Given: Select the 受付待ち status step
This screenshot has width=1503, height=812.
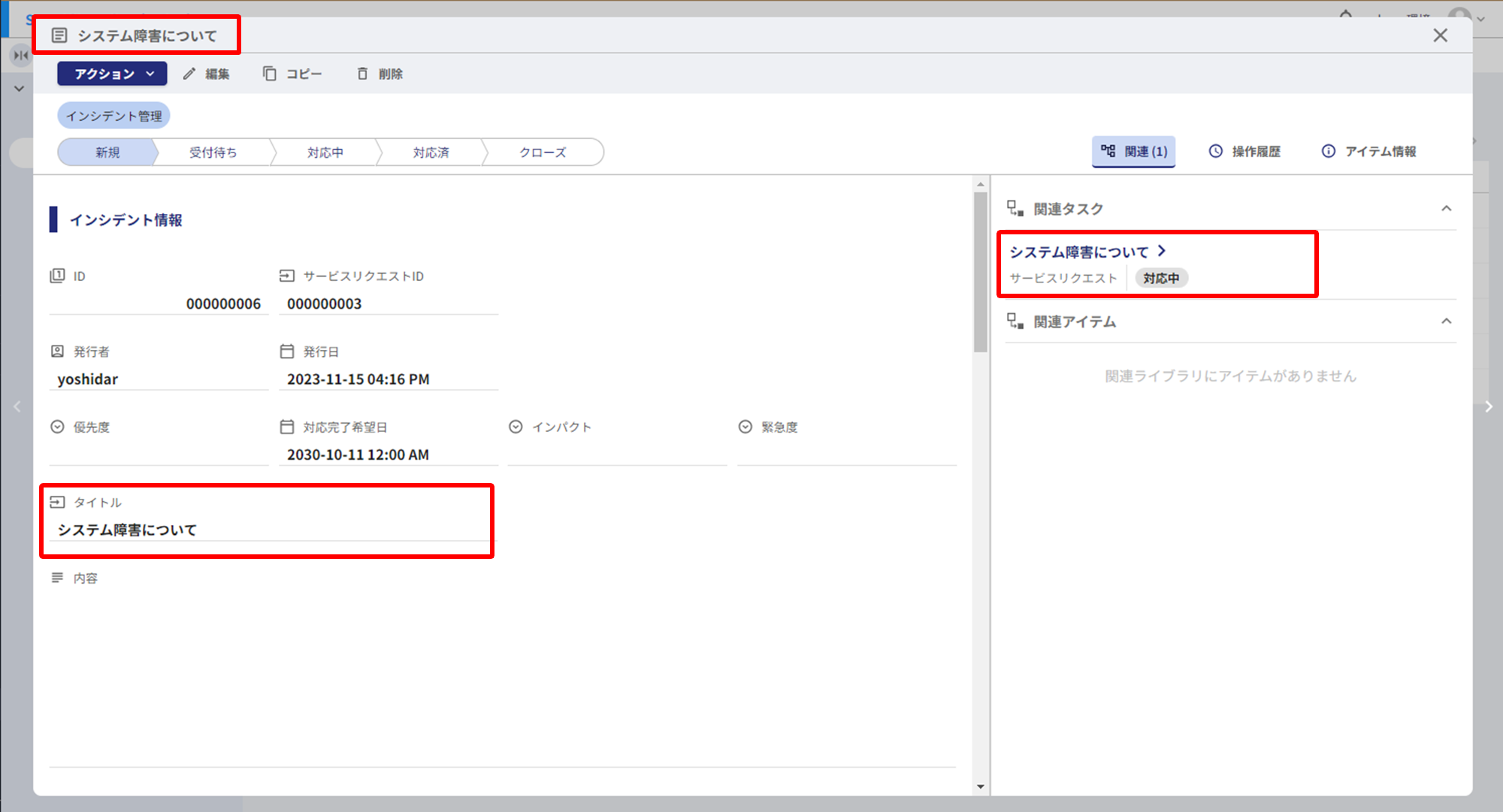Looking at the screenshot, I should 213,152.
